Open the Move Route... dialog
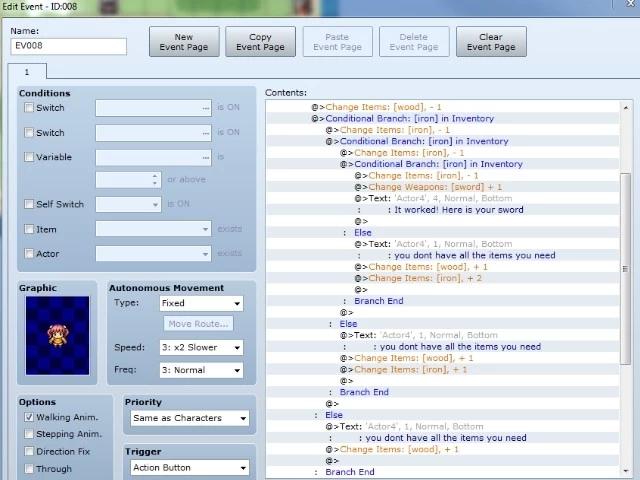The height and width of the screenshot is (480, 640). [198, 324]
